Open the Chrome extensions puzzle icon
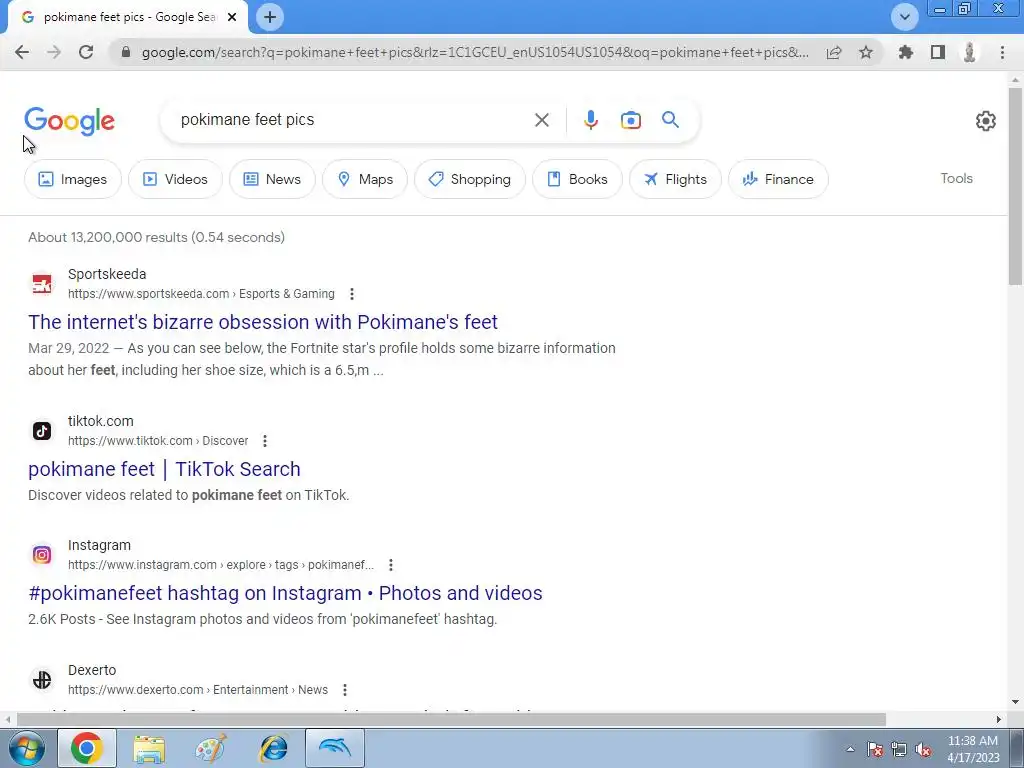This screenshot has height=768, width=1024. point(906,52)
